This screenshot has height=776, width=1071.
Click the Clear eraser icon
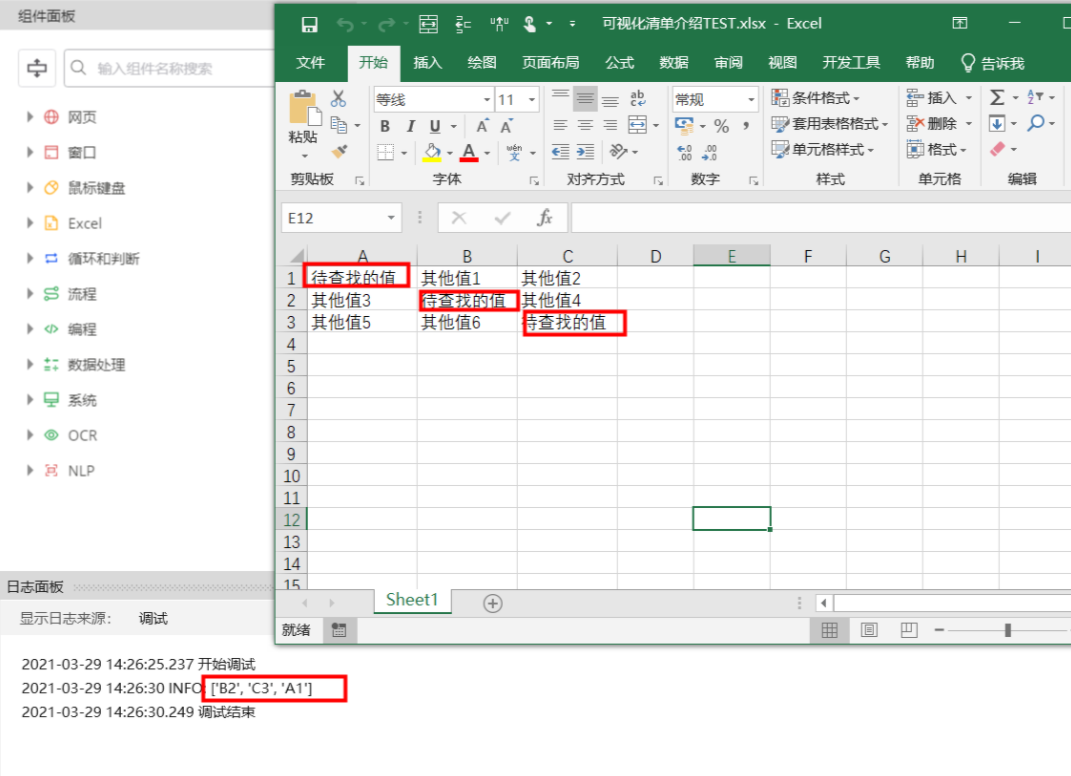coord(997,149)
